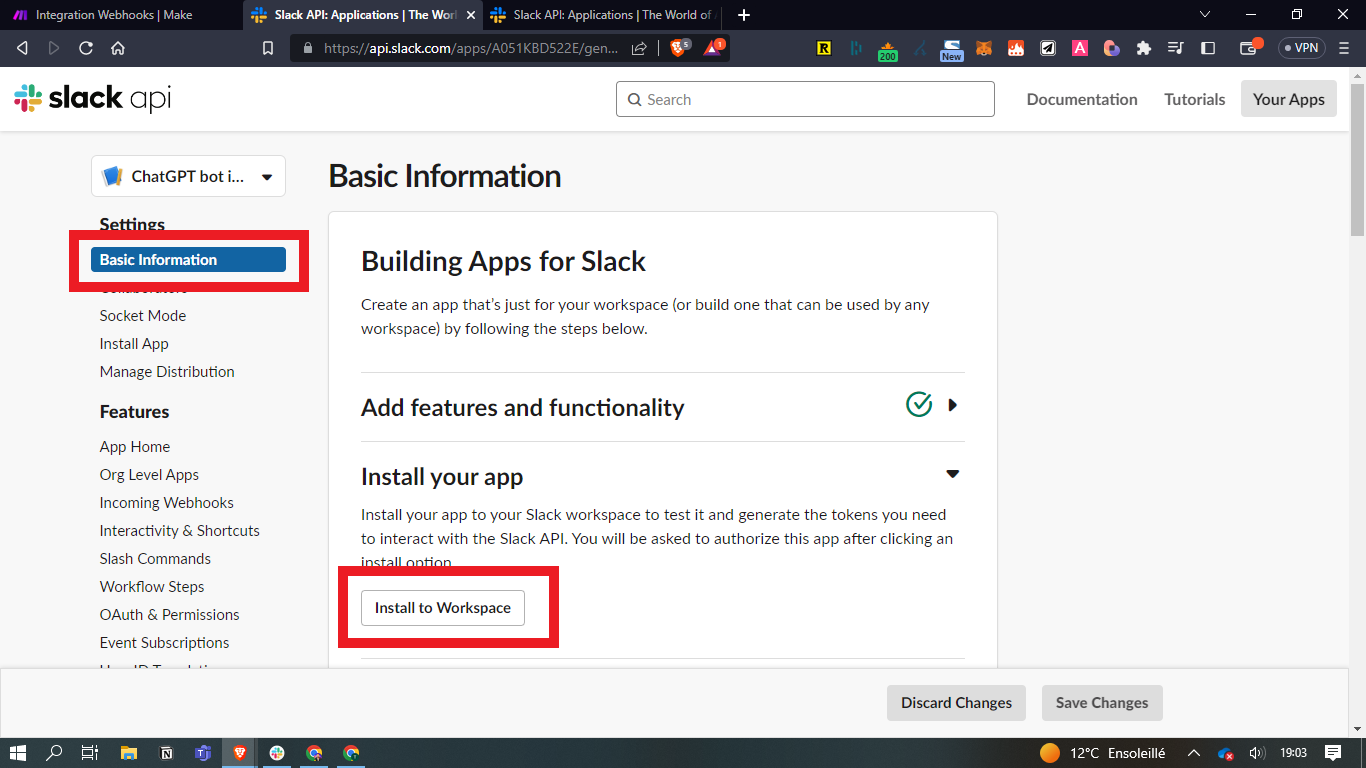Click the Slack API logo
Image resolution: width=1366 pixels, height=768 pixels.
click(92, 99)
